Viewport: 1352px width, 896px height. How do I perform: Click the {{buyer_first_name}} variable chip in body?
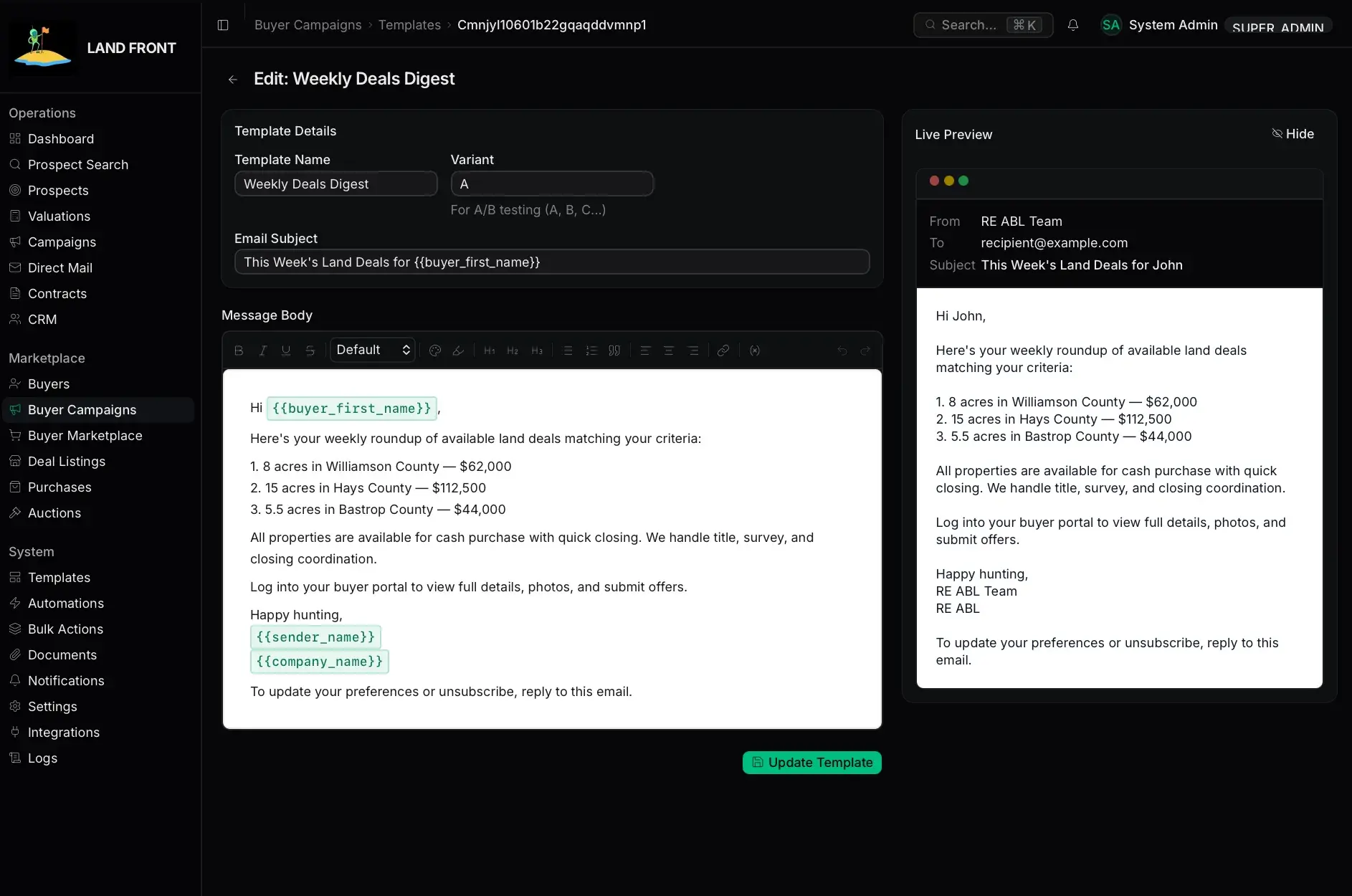352,409
